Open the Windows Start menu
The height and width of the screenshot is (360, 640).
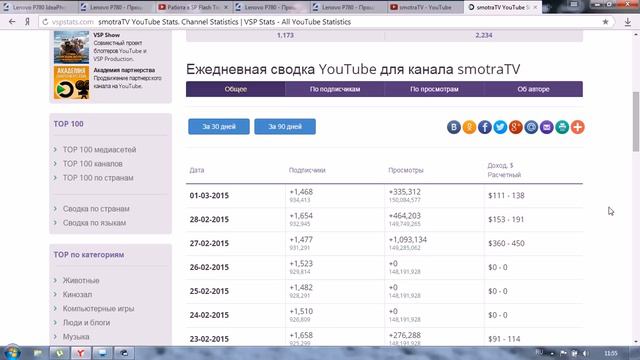click(11, 353)
